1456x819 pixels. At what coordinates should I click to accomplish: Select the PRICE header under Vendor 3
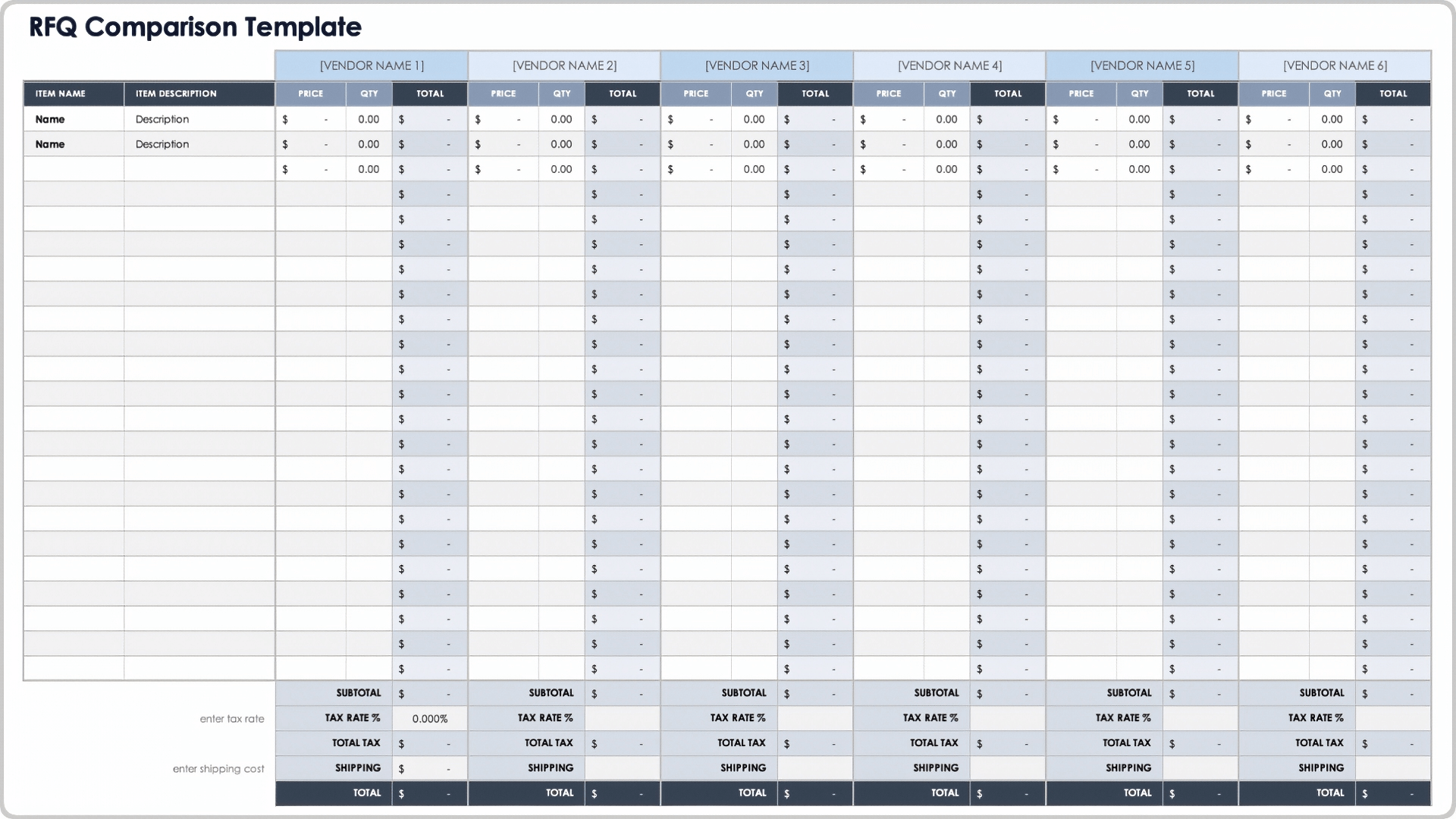696,93
